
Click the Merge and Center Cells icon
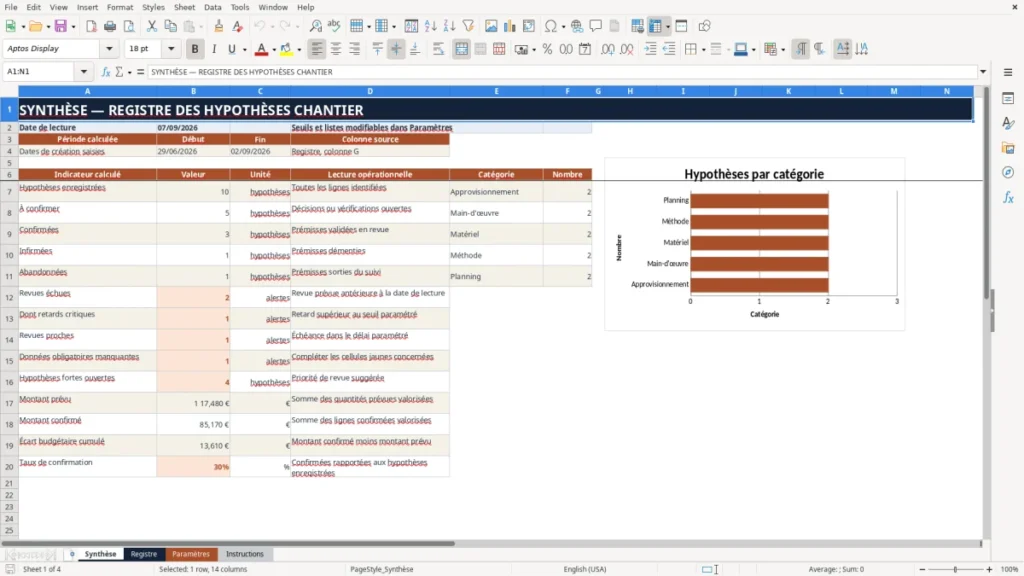(461, 49)
